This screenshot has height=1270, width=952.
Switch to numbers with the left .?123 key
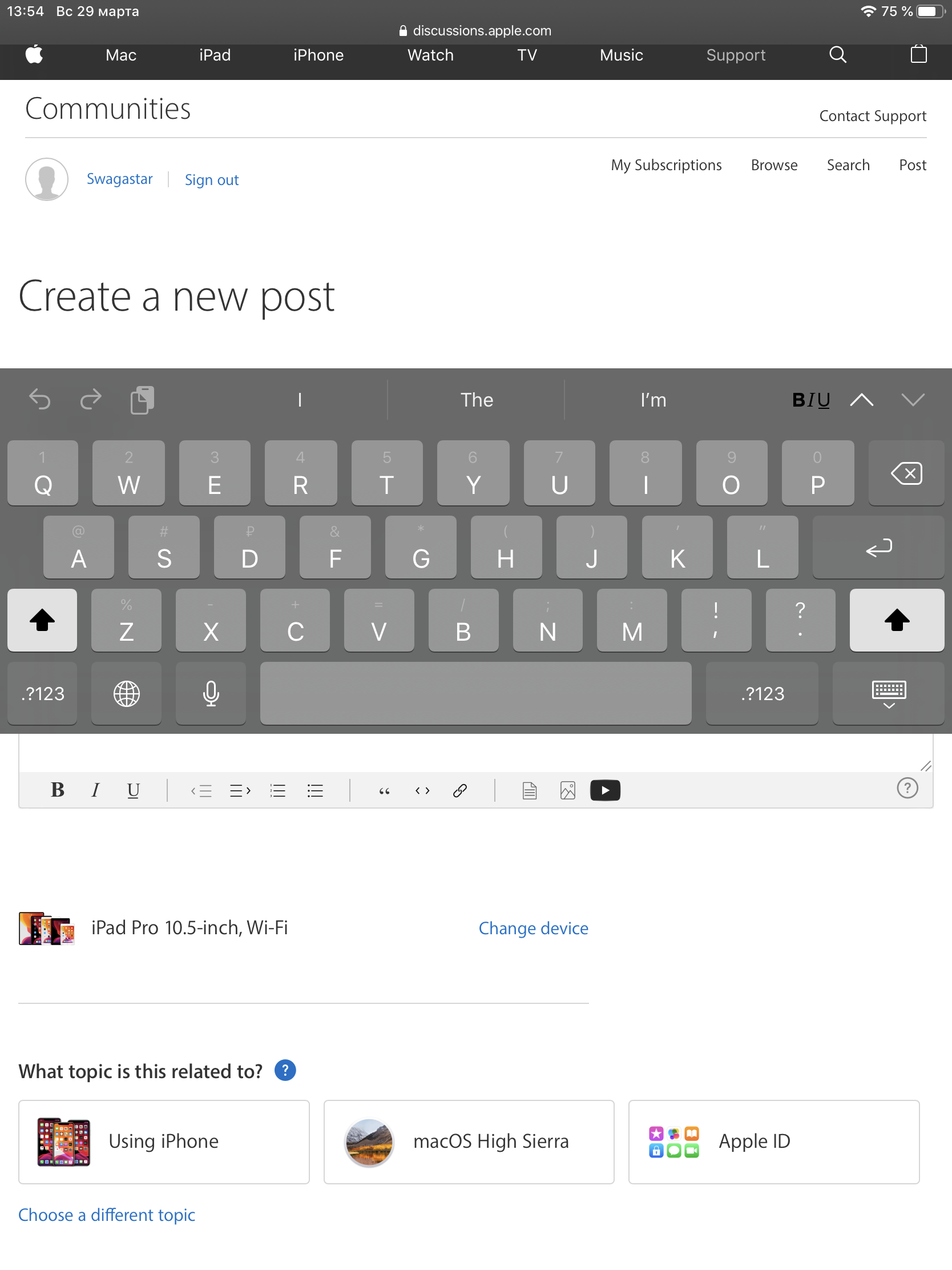42,693
